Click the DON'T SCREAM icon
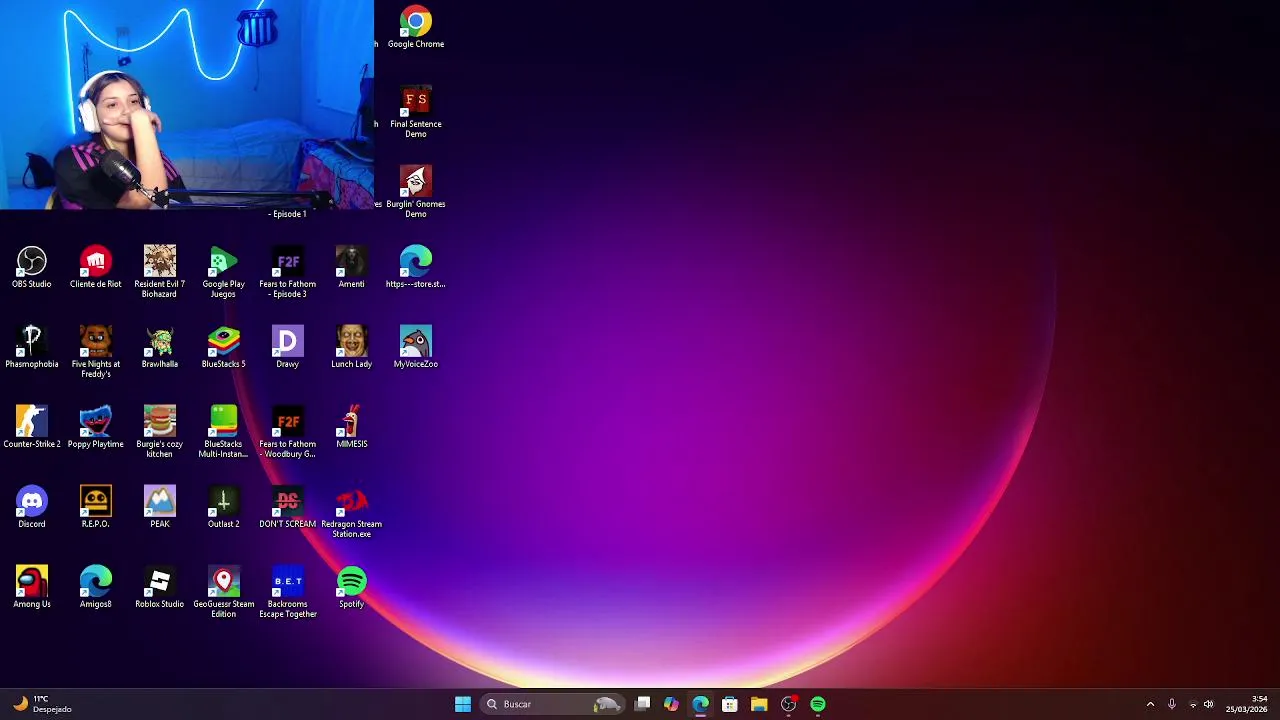 tap(288, 507)
